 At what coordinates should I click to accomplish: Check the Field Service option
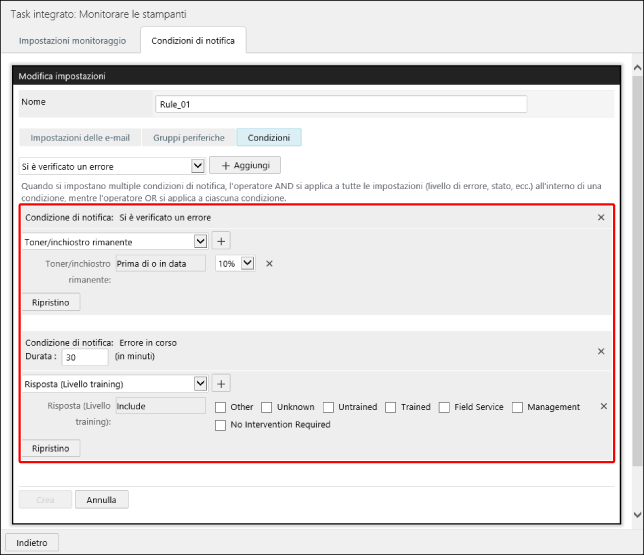(x=445, y=407)
